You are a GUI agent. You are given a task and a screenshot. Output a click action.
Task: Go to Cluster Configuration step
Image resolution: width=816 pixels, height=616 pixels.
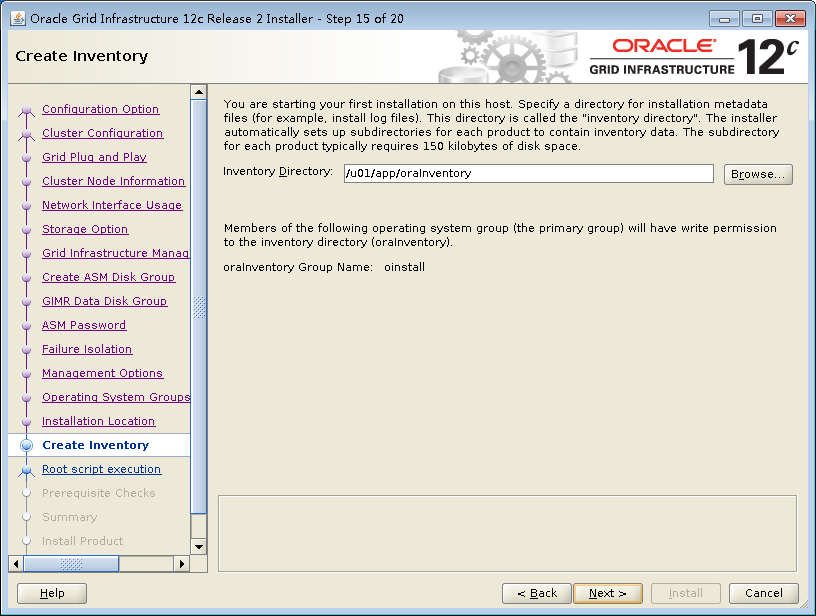pyautogui.click(x=103, y=133)
